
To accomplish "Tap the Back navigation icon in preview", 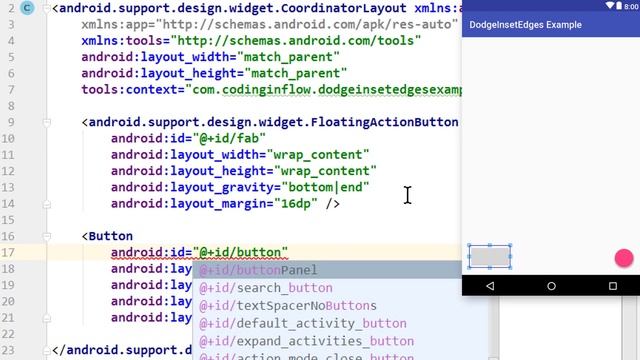I will [x=490, y=286].
